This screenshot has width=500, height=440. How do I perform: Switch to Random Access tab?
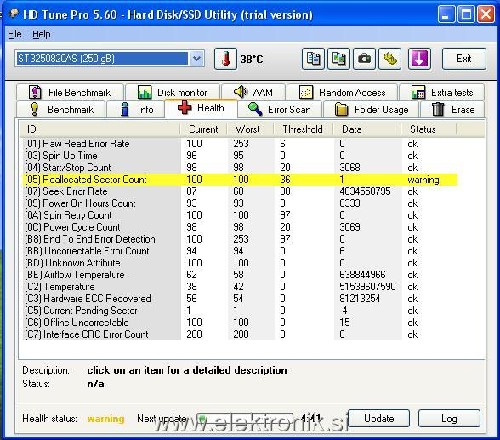click(x=342, y=92)
